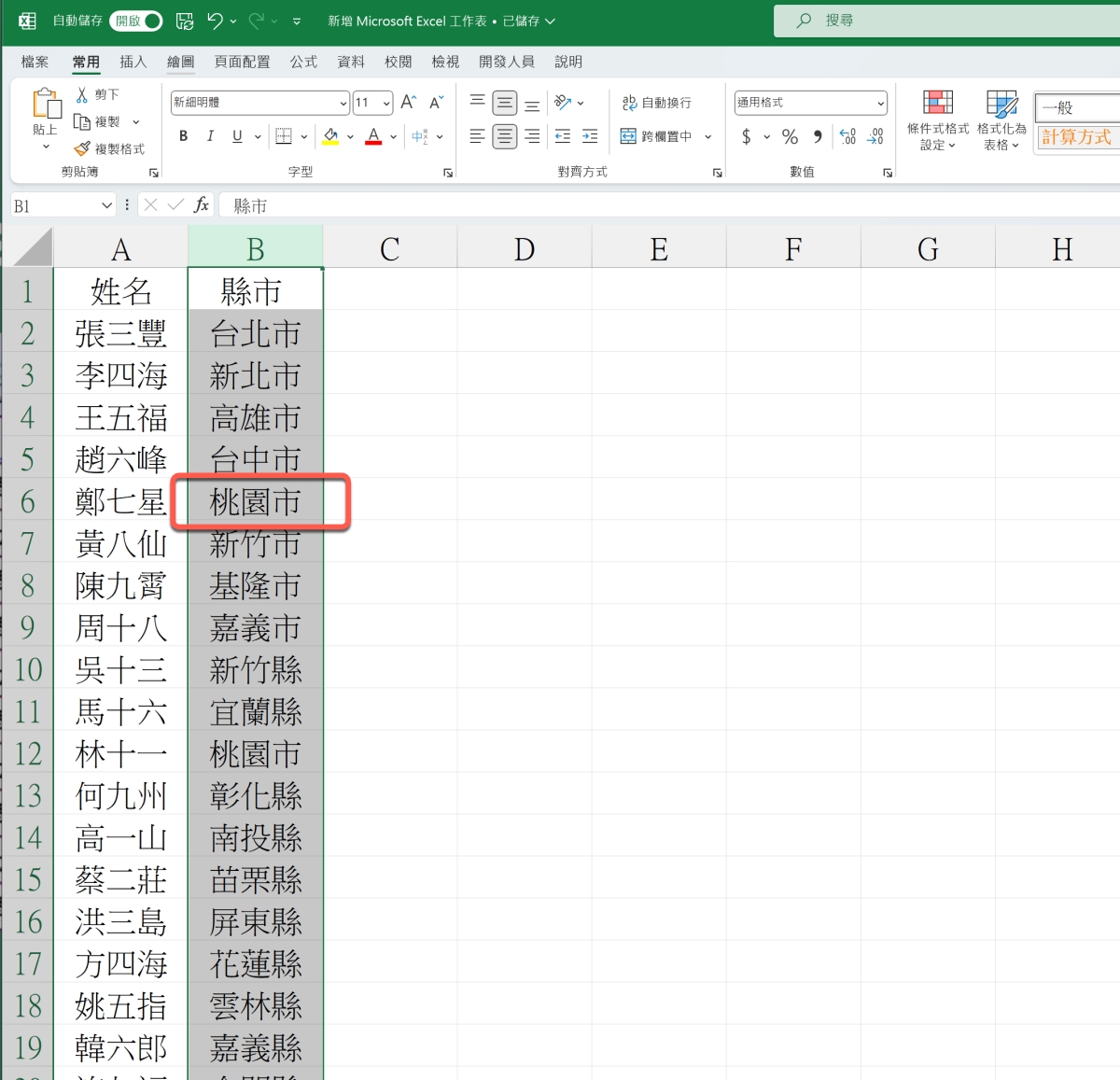Click the Format Painter brush icon
1120x1080 pixels.
click(82, 148)
